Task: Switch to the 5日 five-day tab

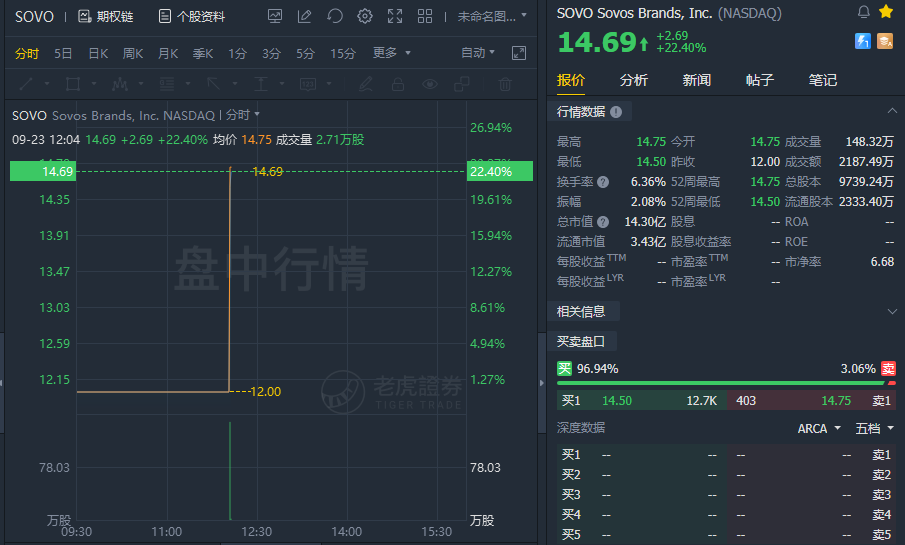Action: pos(63,53)
